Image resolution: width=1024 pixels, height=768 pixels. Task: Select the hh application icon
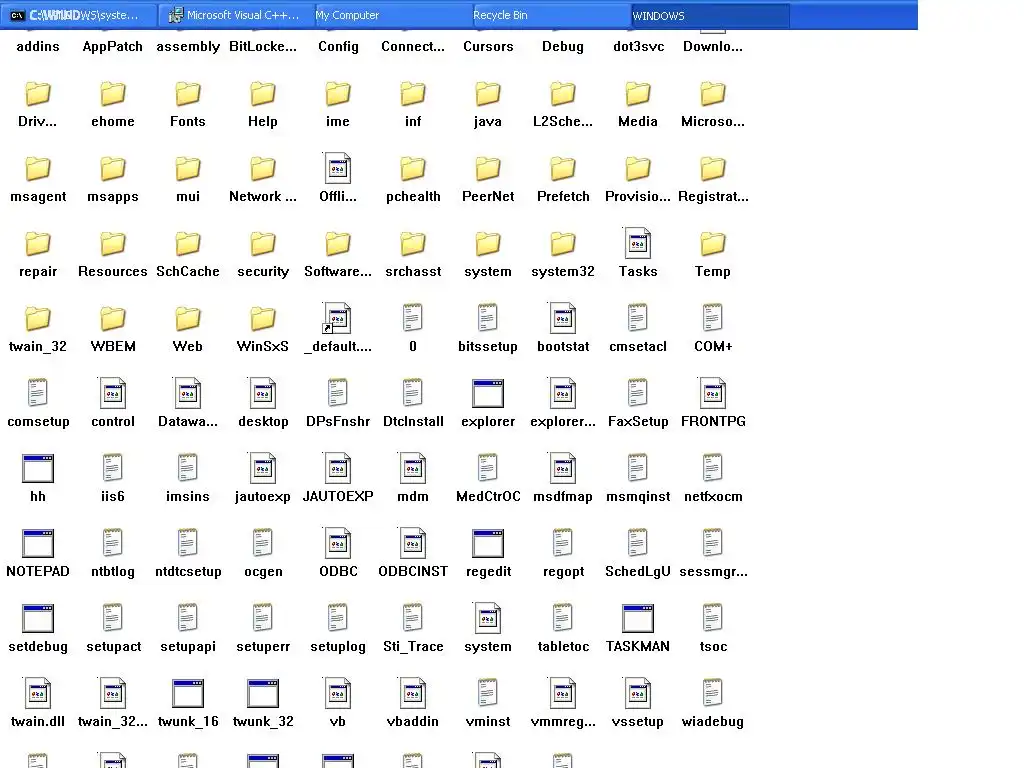38,469
